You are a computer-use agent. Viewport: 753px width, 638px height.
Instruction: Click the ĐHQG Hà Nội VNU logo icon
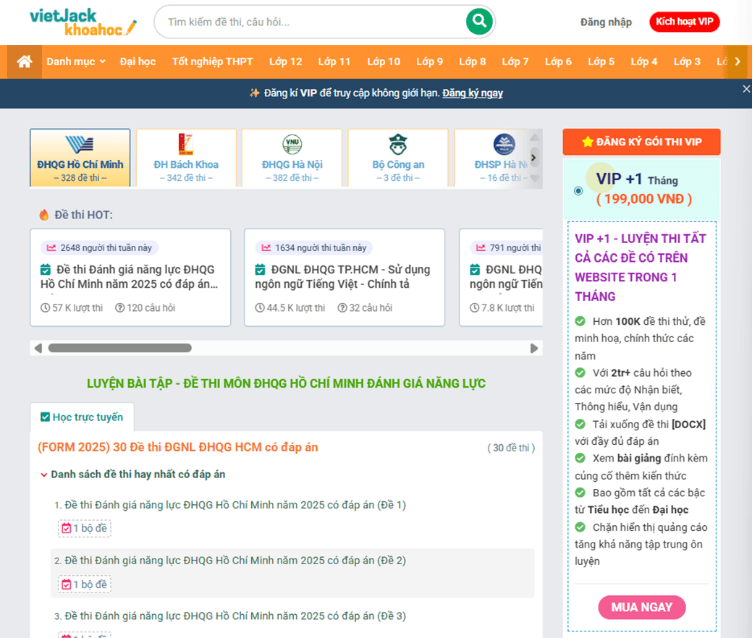292,144
